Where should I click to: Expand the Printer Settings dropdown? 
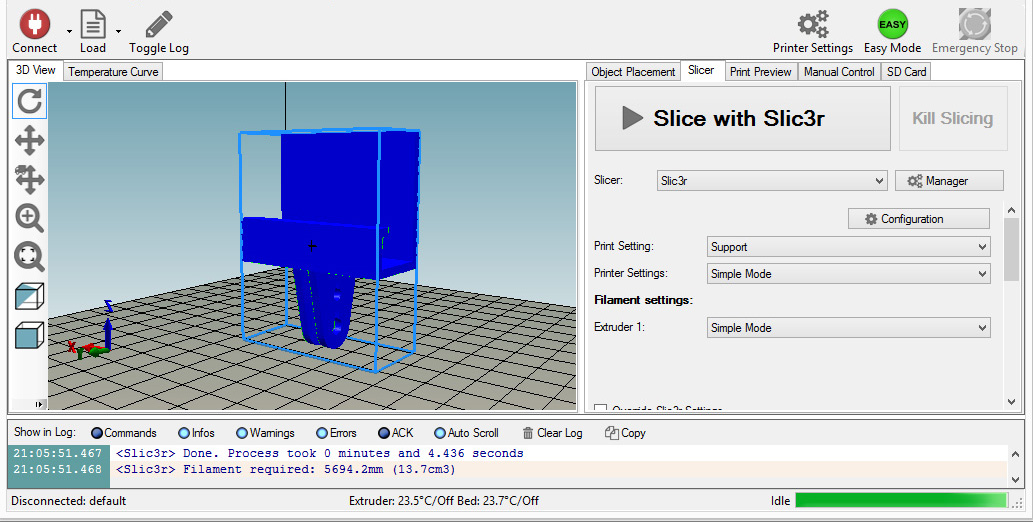(849, 274)
